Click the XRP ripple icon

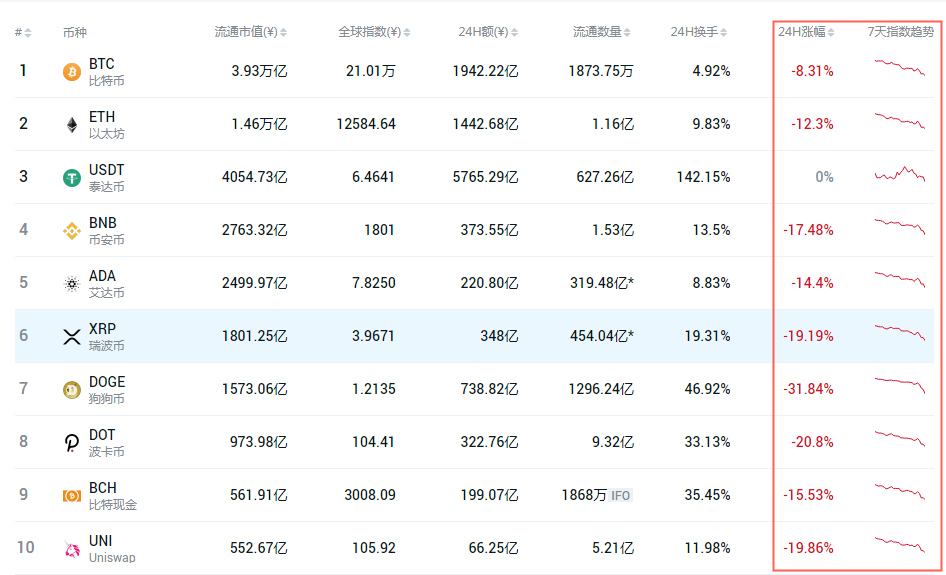(x=72, y=337)
